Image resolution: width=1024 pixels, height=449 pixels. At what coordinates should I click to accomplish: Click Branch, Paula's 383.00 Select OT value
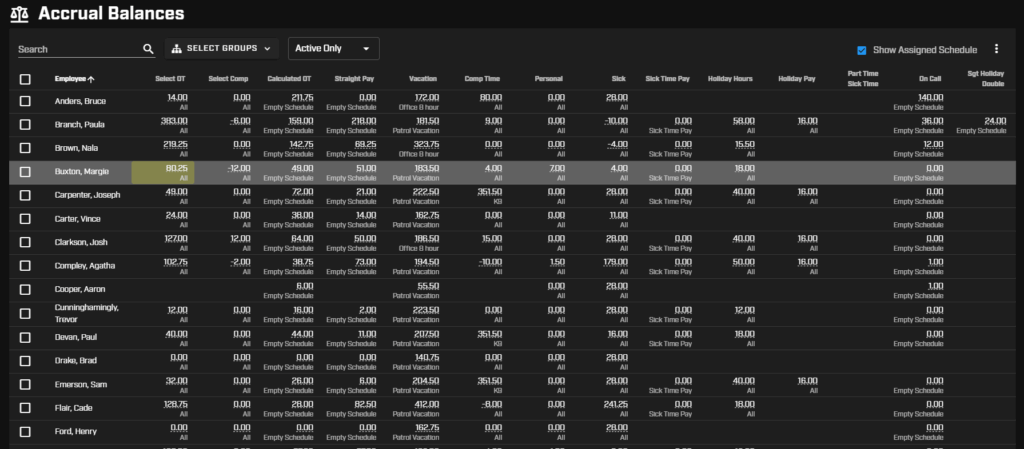tap(174, 121)
